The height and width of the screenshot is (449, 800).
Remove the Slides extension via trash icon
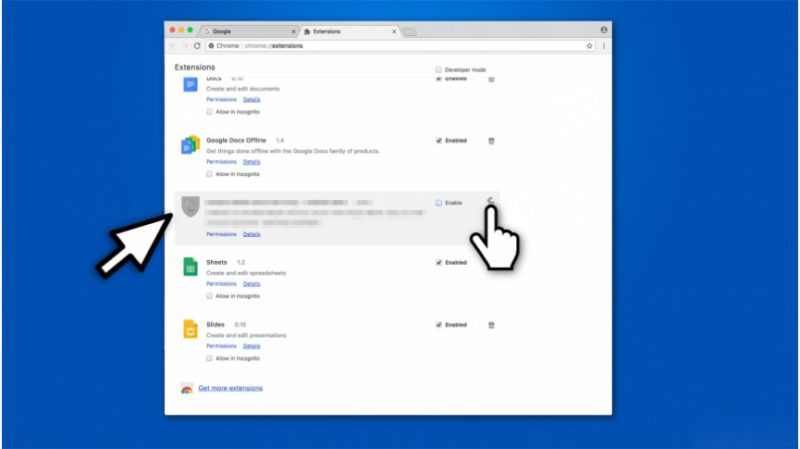[x=490, y=325]
